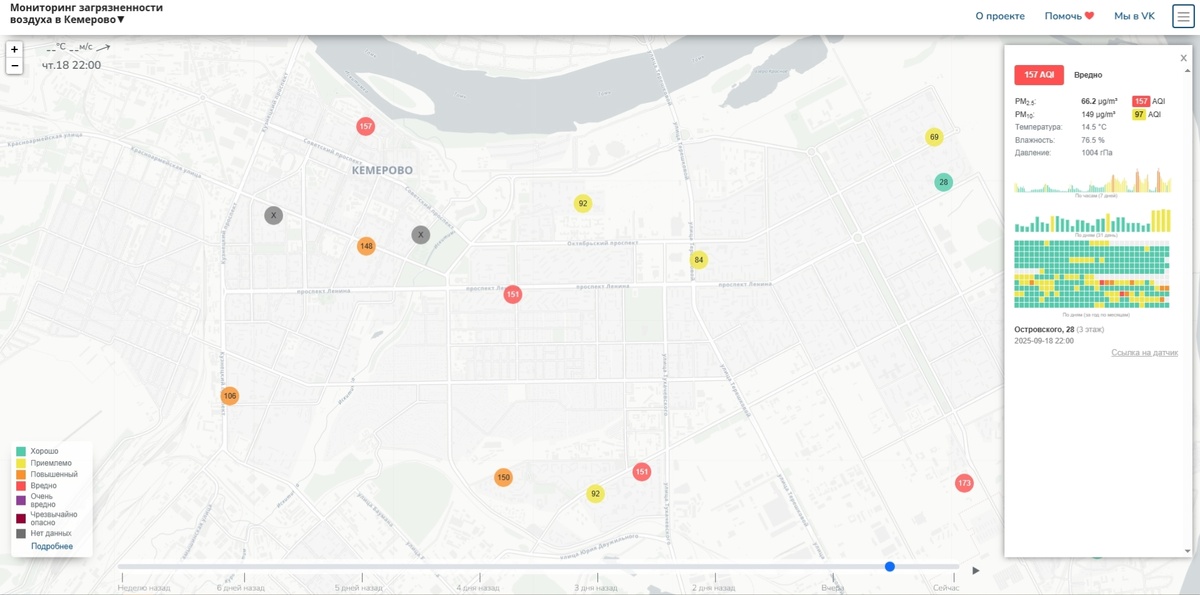Select the red 157 sensor marker

click(366, 126)
